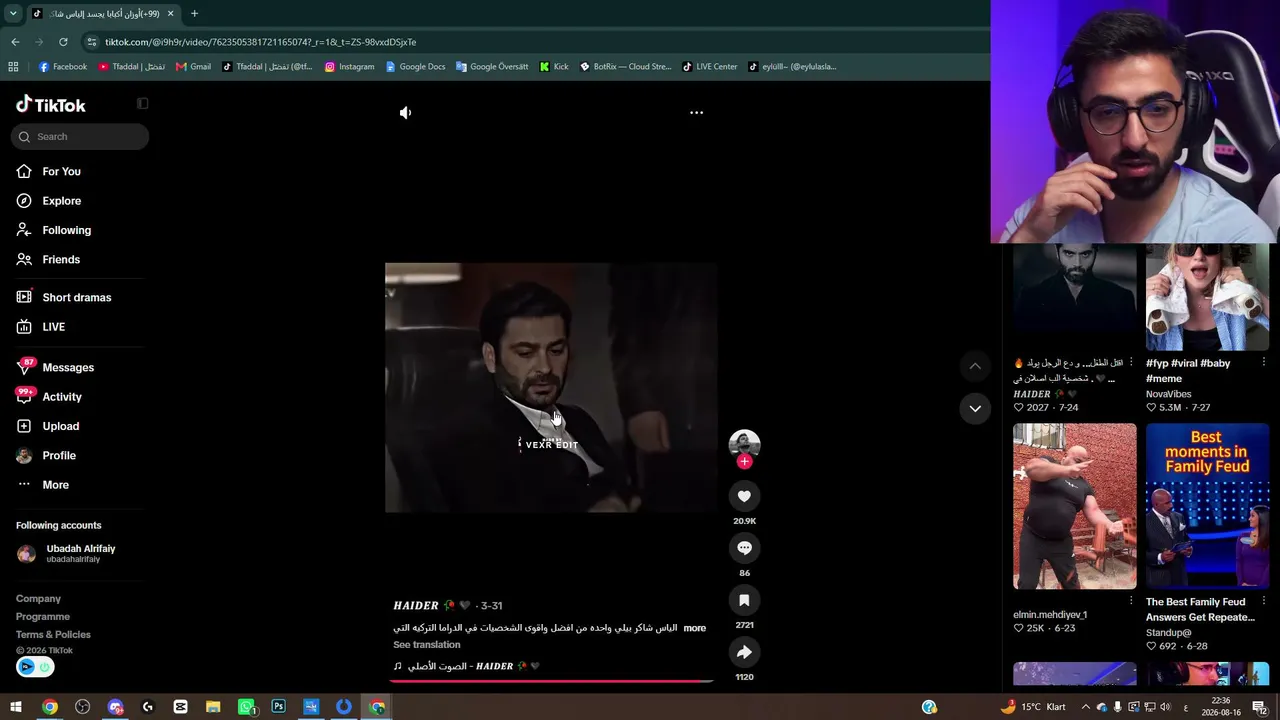Go to the next video with the down chevron
The height and width of the screenshot is (720, 1280).
point(975,408)
